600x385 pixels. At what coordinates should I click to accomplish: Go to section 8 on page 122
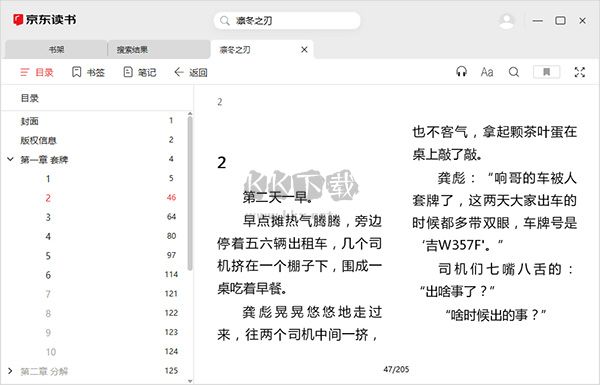coord(96,313)
